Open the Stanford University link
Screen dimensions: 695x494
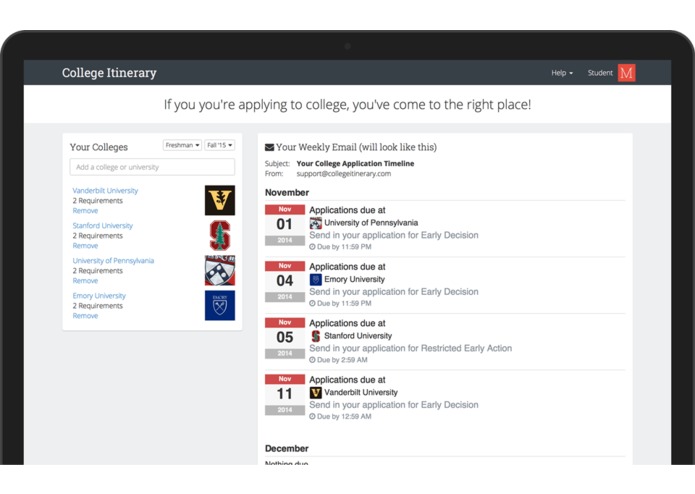coord(102,226)
